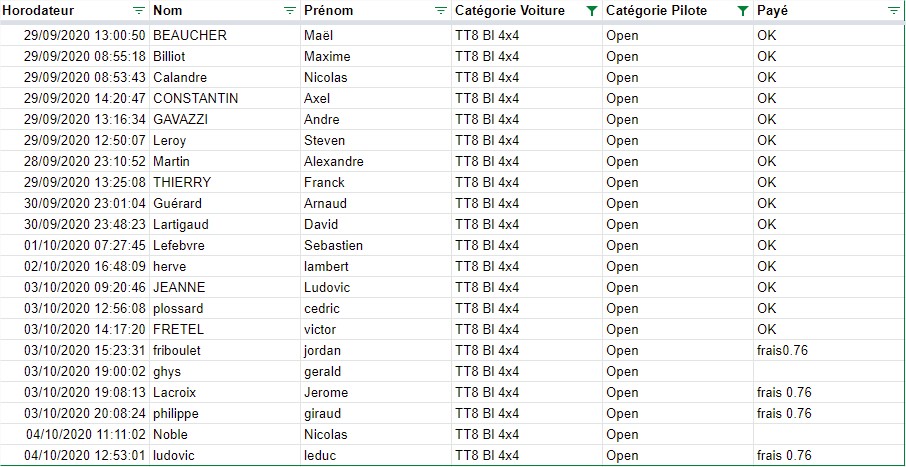Select the frais 0.76 cell for ludovic
Viewport: 906px width, 467px height.
(829, 455)
